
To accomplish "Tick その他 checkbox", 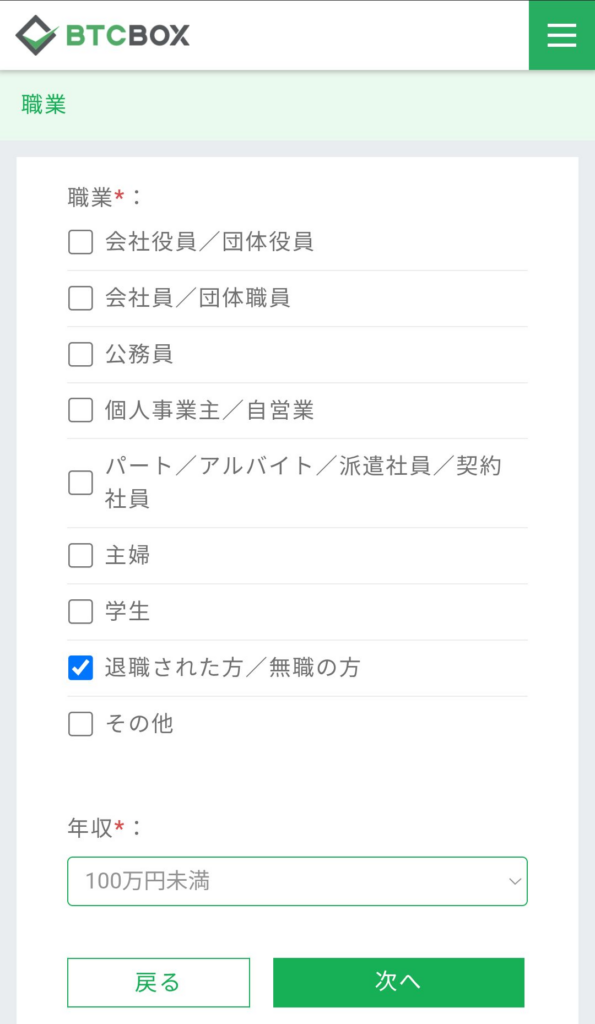I will pyautogui.click(x=80, y=724).
